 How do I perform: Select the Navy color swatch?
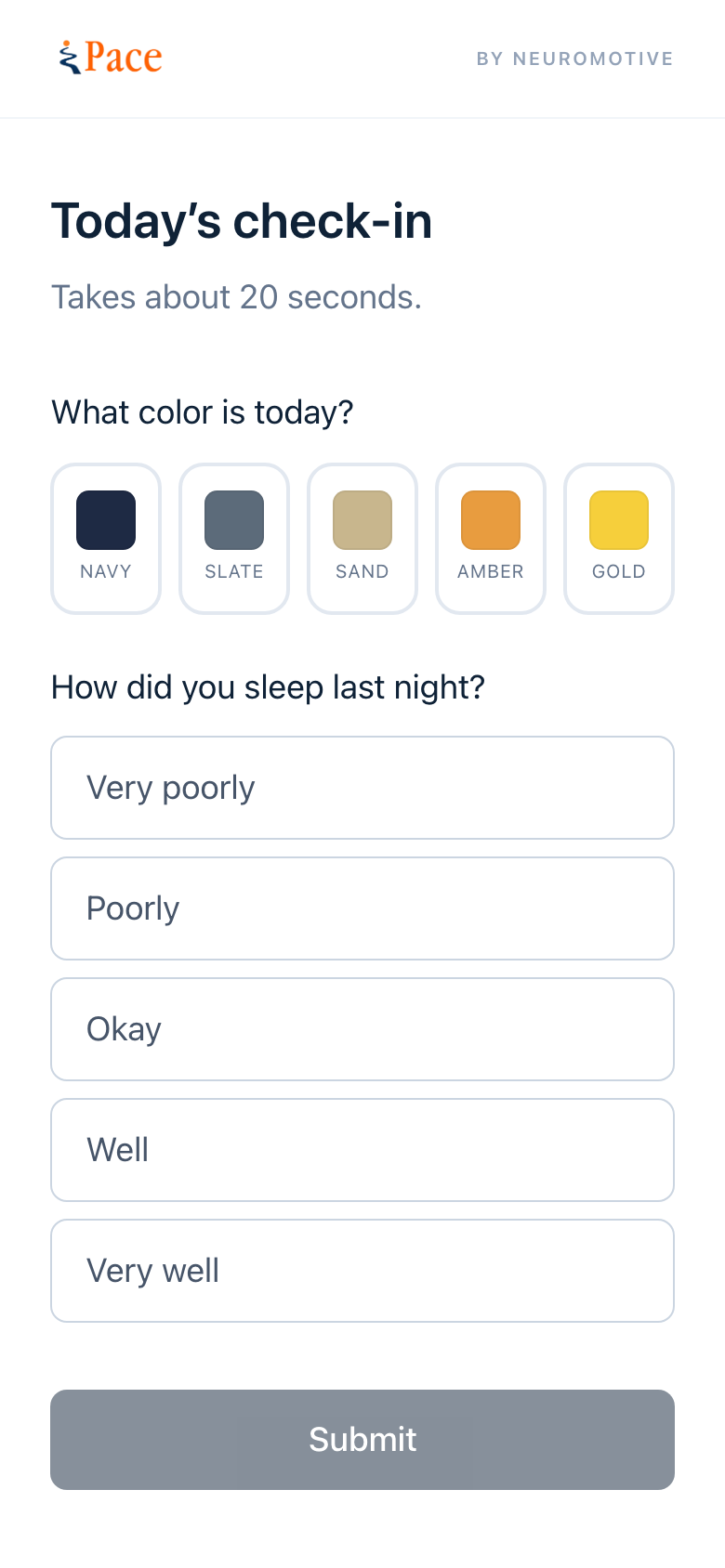click(x=106, y=539)
